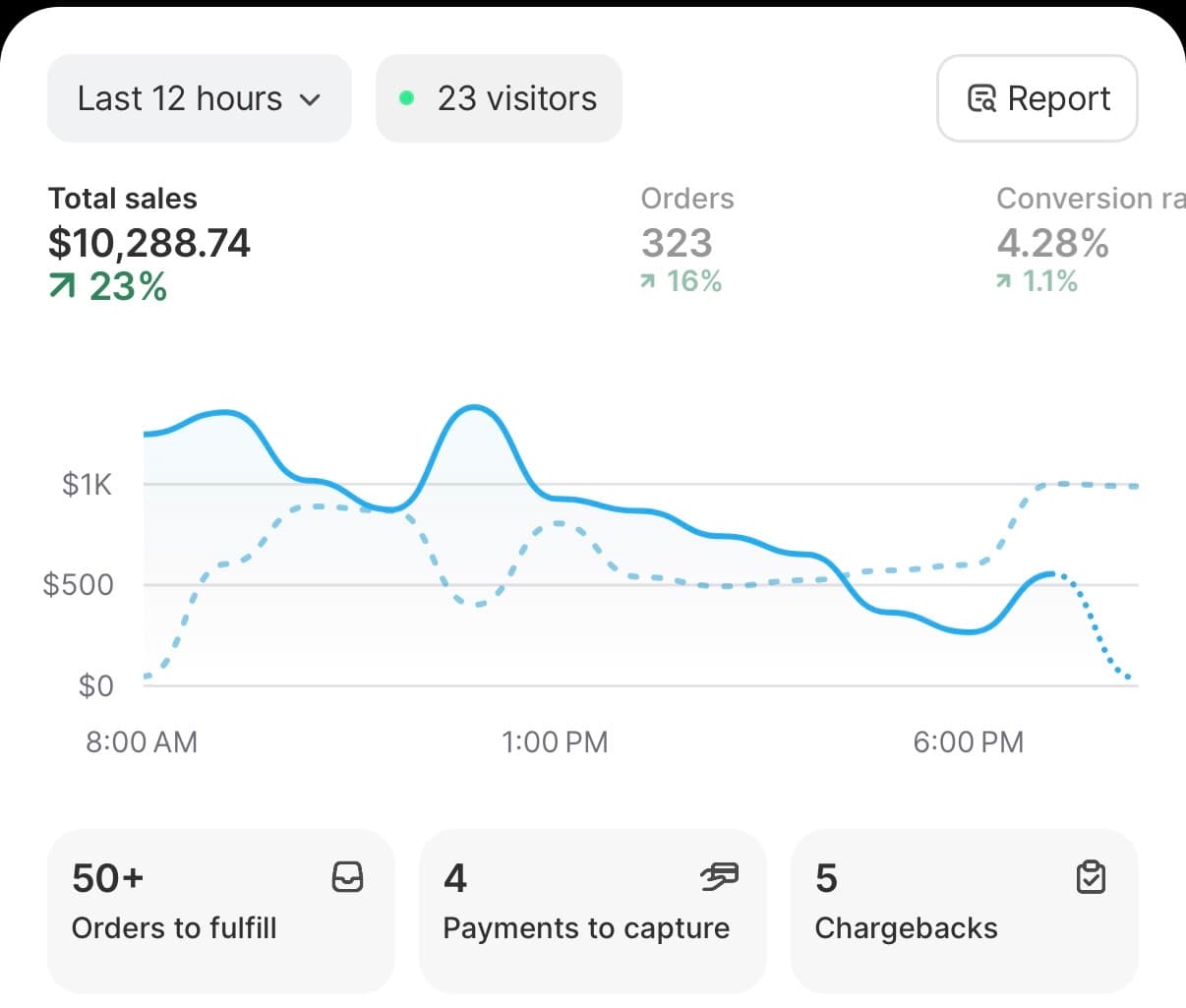
Task: Toggle the 23 visitors live indicator
Action: click(x=499, y=97)
